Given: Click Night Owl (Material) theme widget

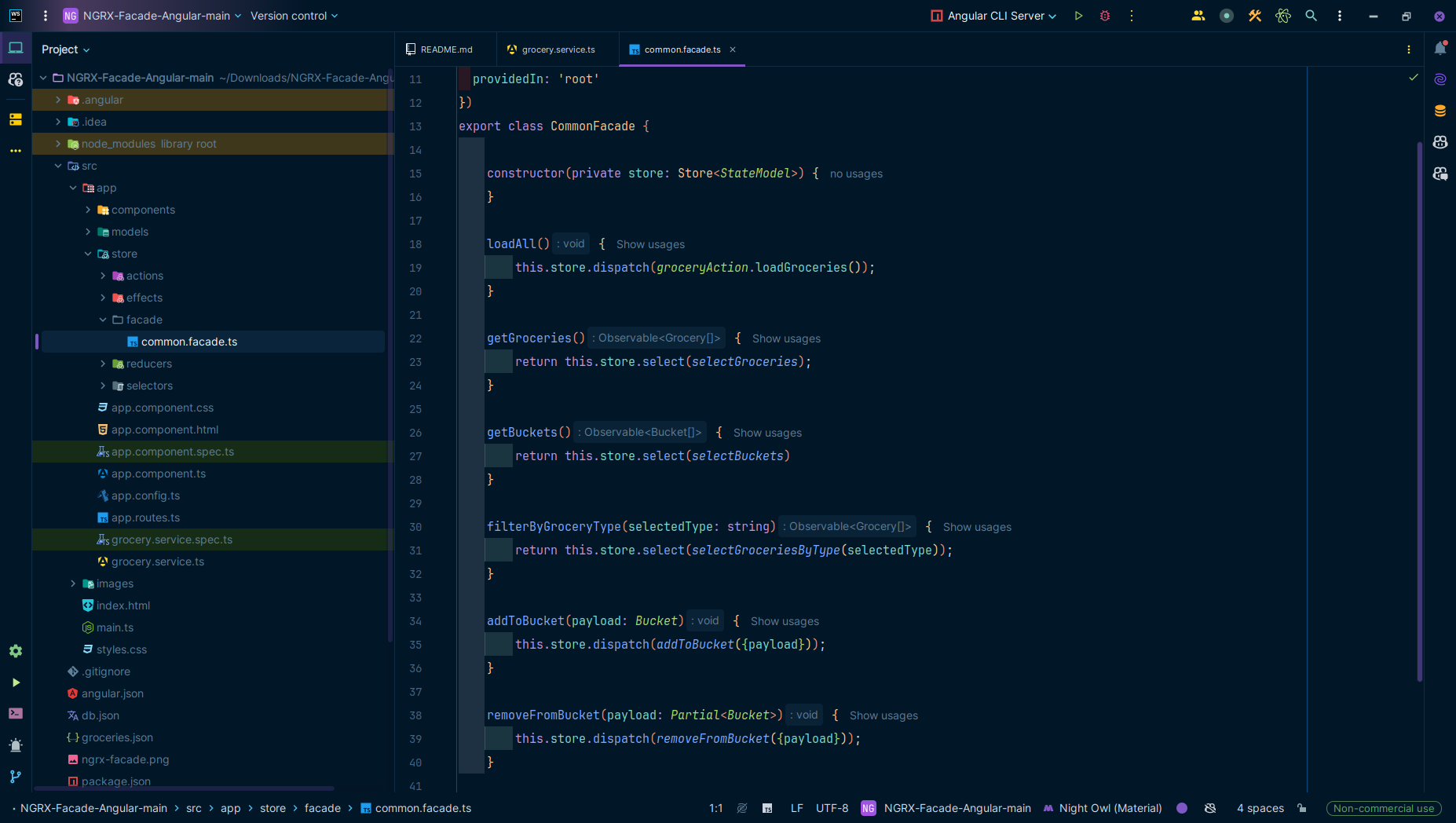Looking at the screenshot, I should (1103, 808).
